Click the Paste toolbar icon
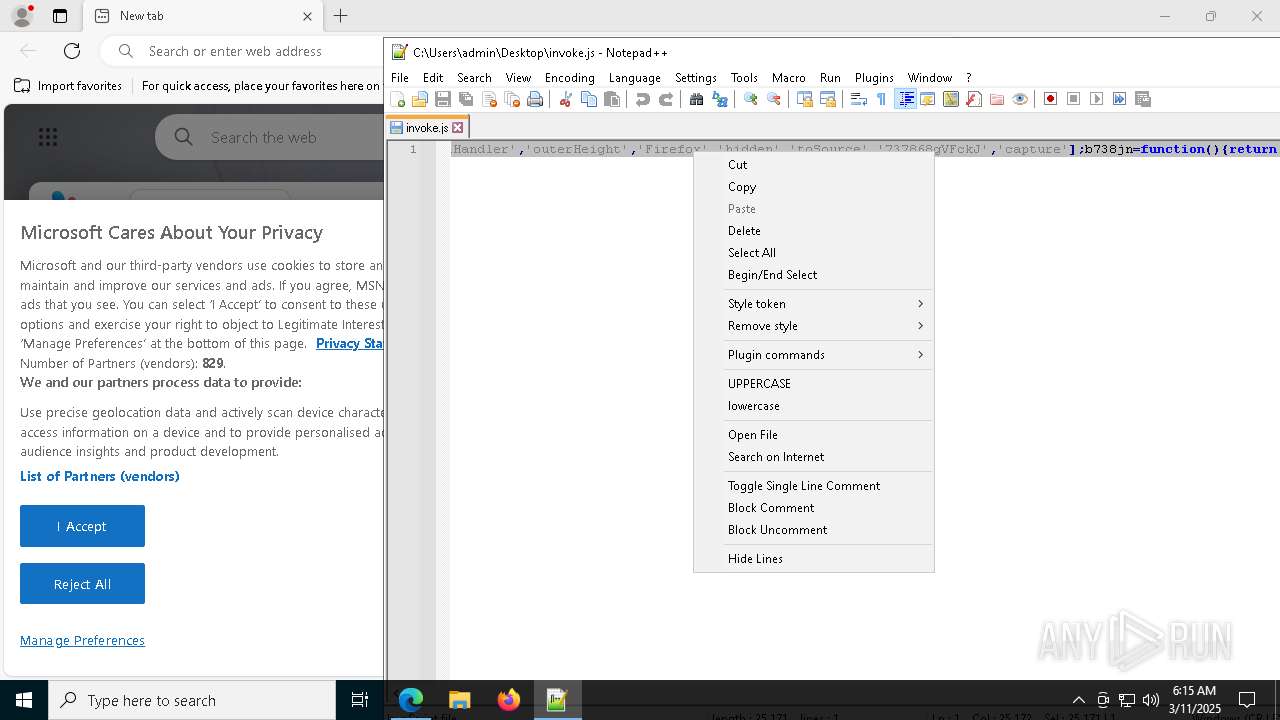Image resolution: width=1280 pixels, height=720 pixels. 612,99
